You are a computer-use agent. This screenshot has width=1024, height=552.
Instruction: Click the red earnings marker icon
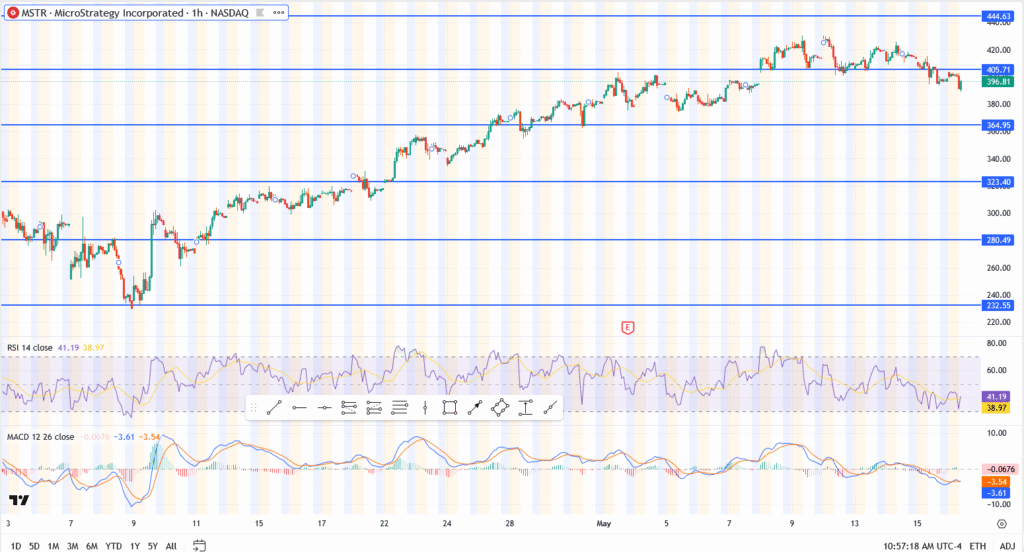(x=628, y=327)
